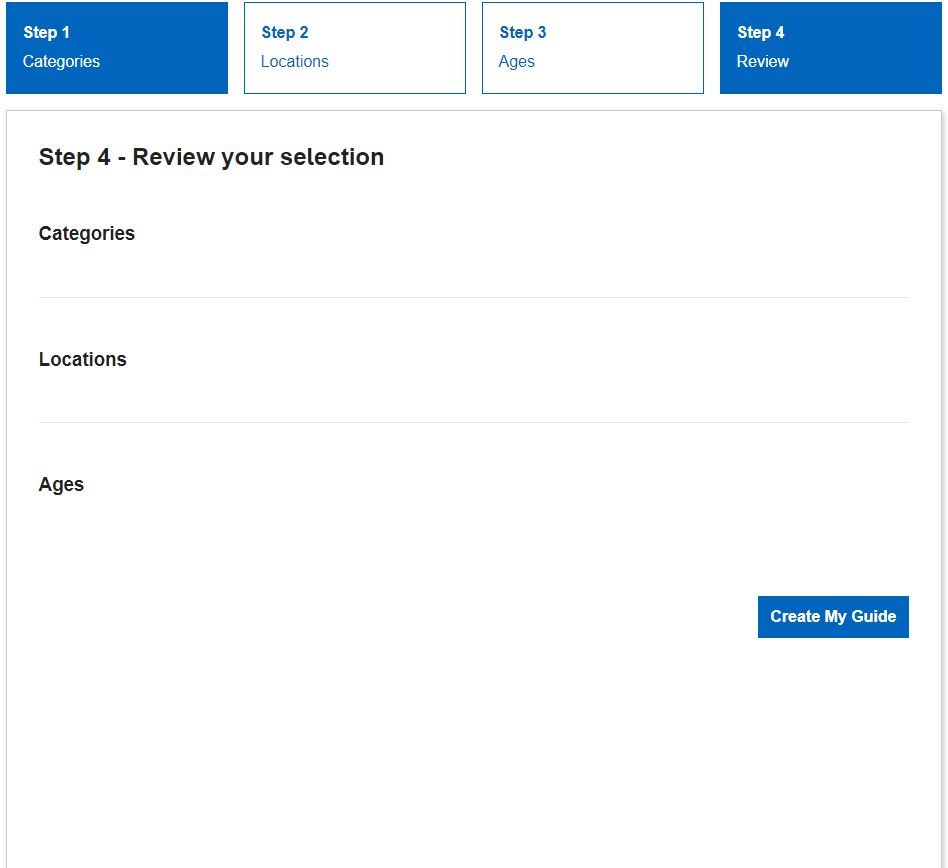Open the Step 2 Locations tab

(x=355, y=48)
